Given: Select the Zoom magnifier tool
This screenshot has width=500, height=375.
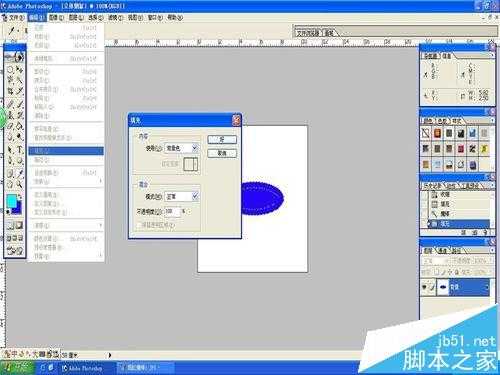Looking at the screenshot, I should click(x=20, y=184).
